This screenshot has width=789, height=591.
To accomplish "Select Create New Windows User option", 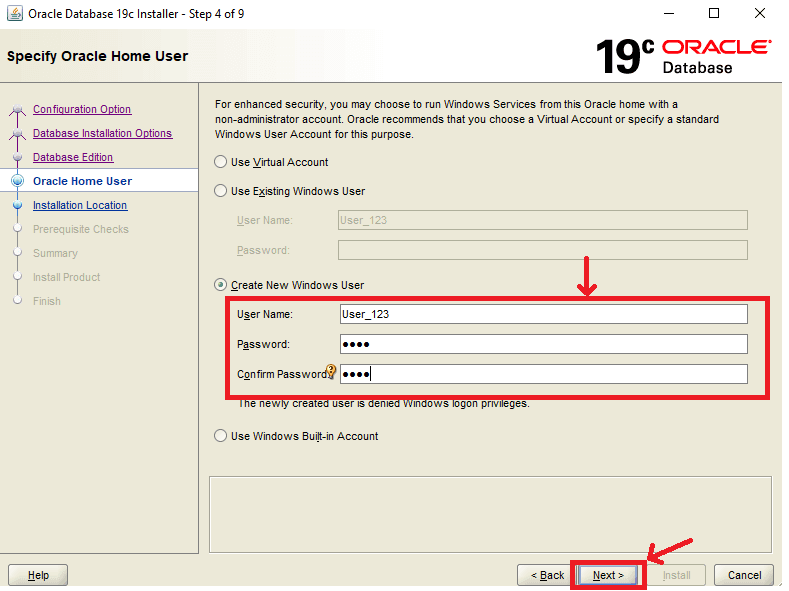I will coord(221,285).
